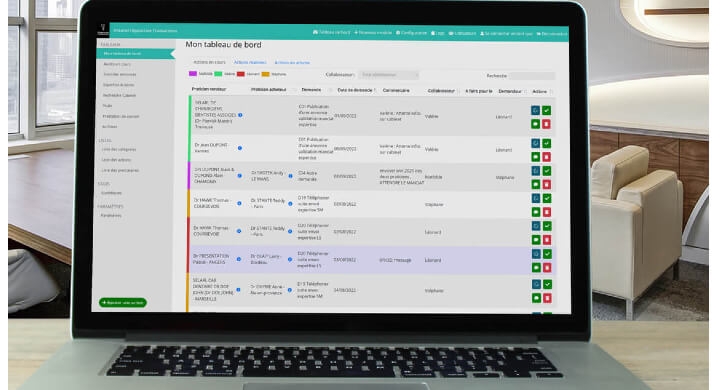Open Tableau de bord in top navigation
The image size is (720, 390).
(x=332, y=32)
